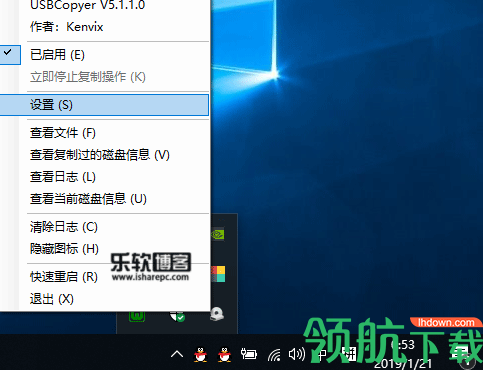Click the volume speaker icon
This screenshot has width=483, height=370.
click(x=297, y=354)
